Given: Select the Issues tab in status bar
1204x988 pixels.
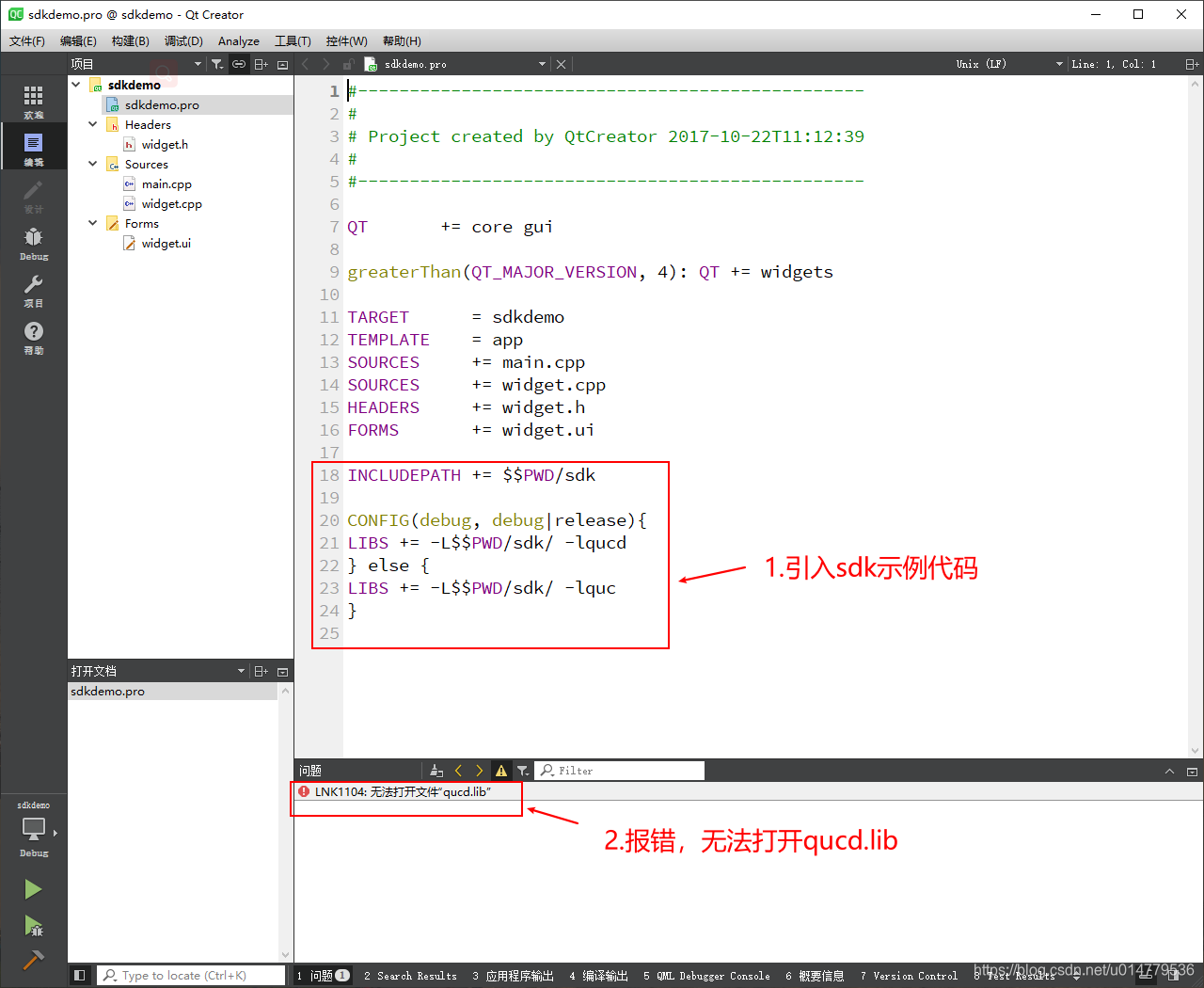Looking at the screenshot, I should point(324,976).
